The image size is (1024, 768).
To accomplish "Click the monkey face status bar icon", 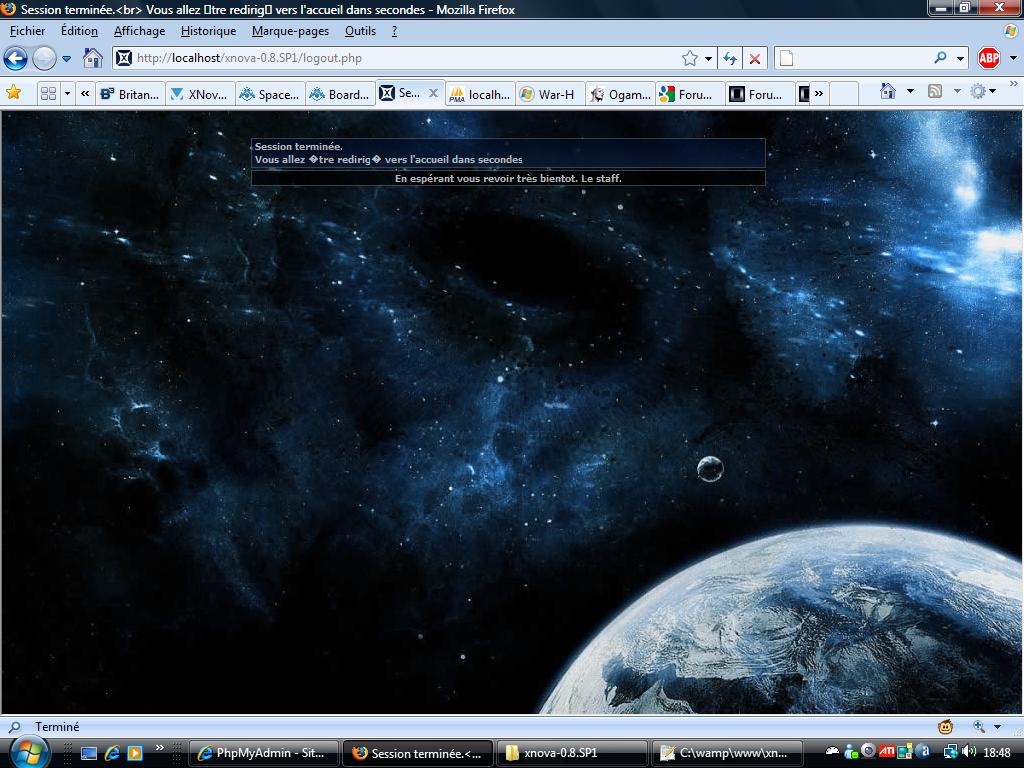I will [945, 727].
